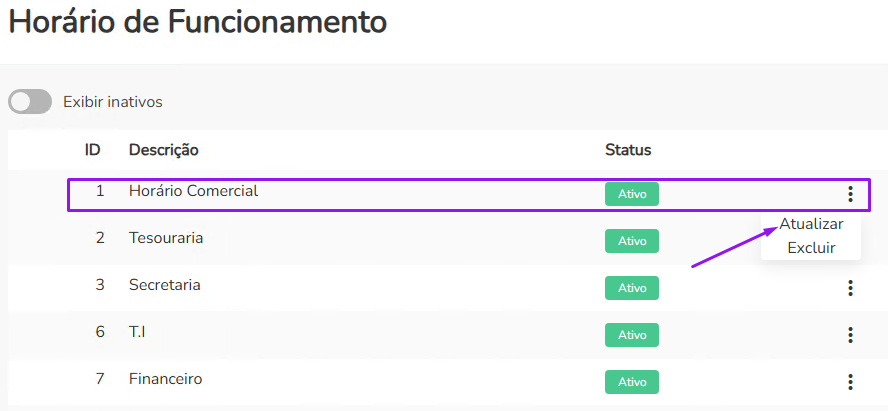Open the options menu for Horário Comercial
Screen dimensions: 888x411
point(850,194)
